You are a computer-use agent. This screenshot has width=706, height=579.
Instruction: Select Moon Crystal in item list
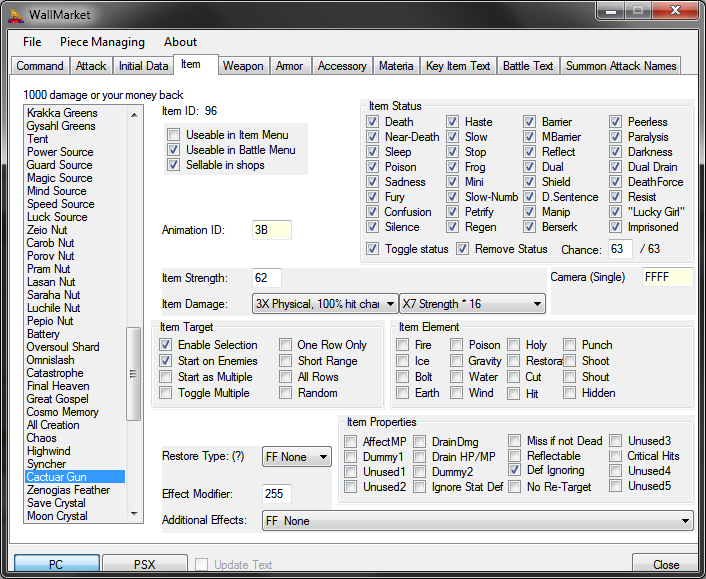[75, 516]
